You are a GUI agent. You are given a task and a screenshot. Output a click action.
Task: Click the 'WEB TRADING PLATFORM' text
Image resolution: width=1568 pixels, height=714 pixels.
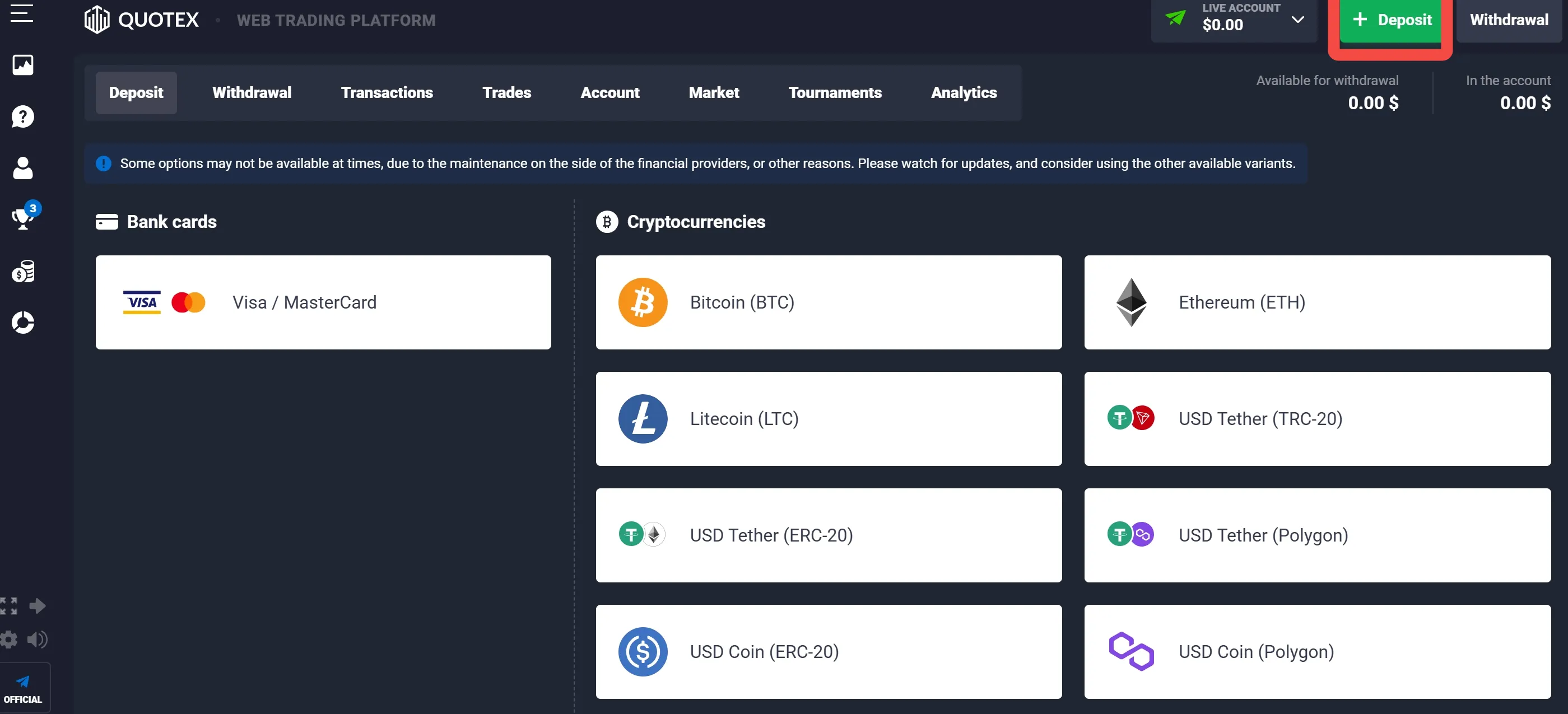pyautogui.click(x=336, y=21)
